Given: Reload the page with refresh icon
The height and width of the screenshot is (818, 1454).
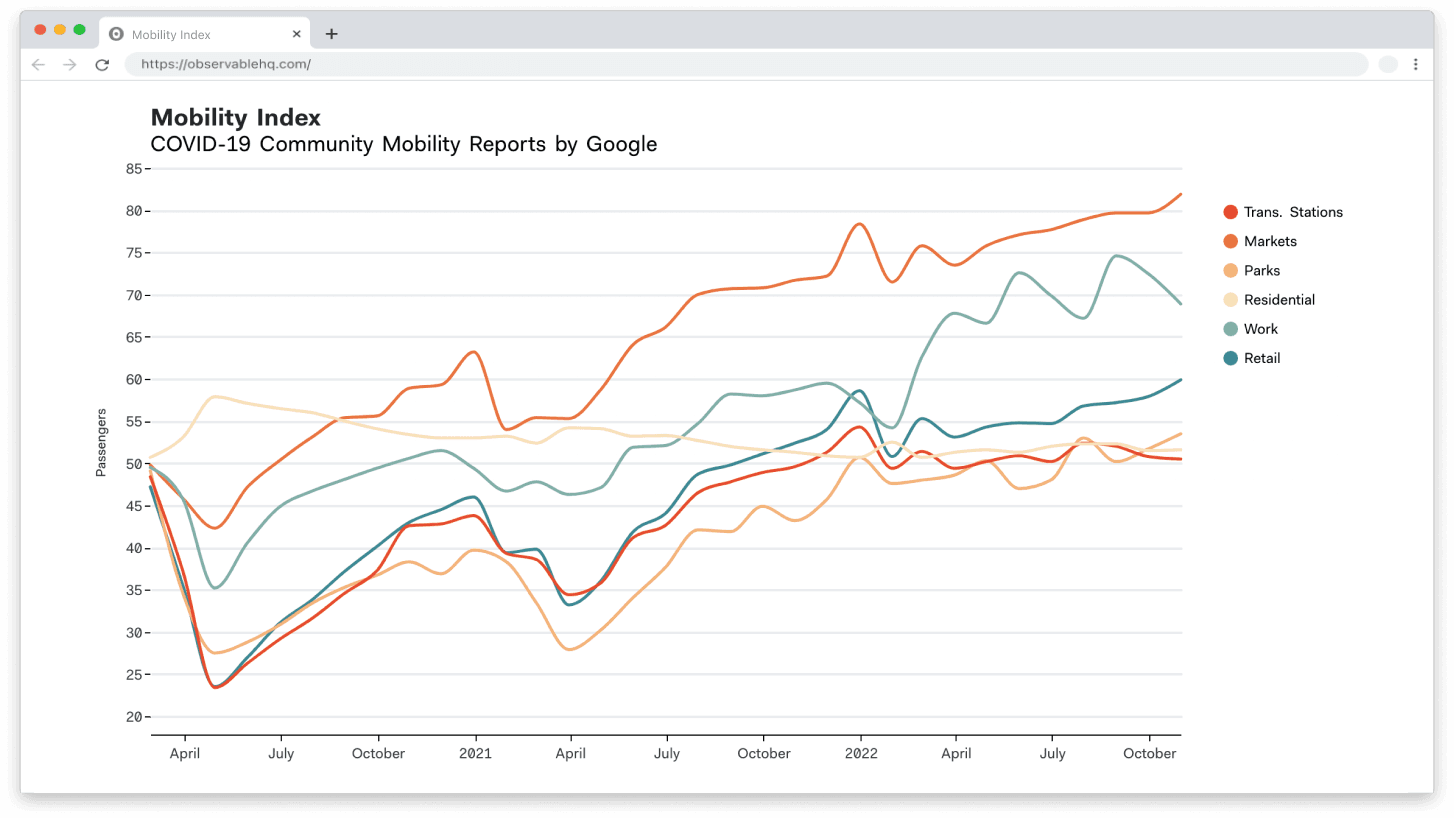Looking at the screenshot, I should click(101, 65).
